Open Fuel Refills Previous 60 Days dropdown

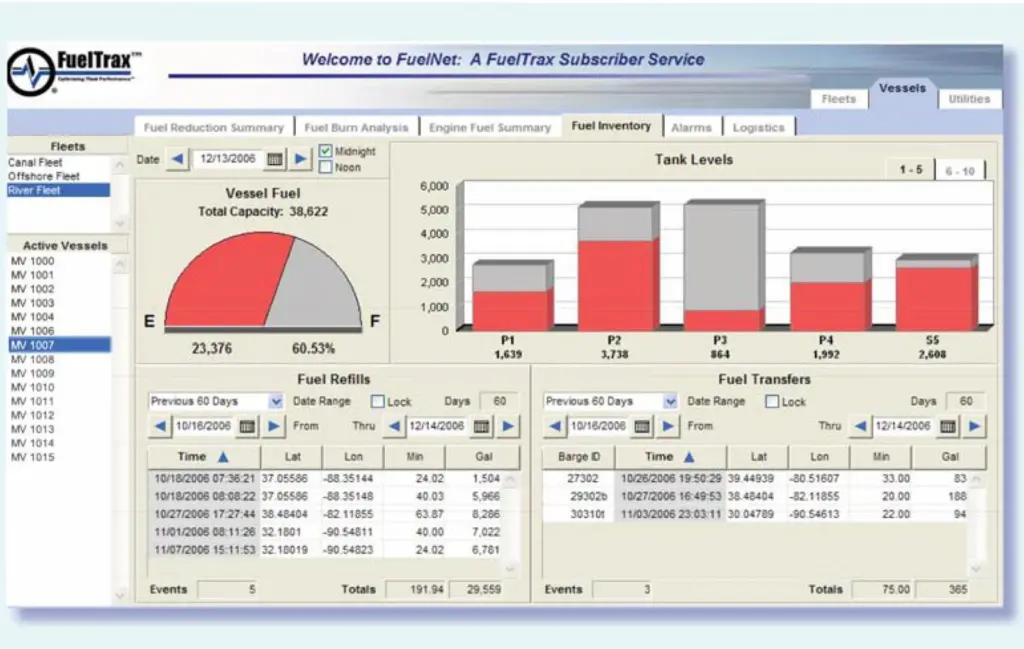point(276,402)
